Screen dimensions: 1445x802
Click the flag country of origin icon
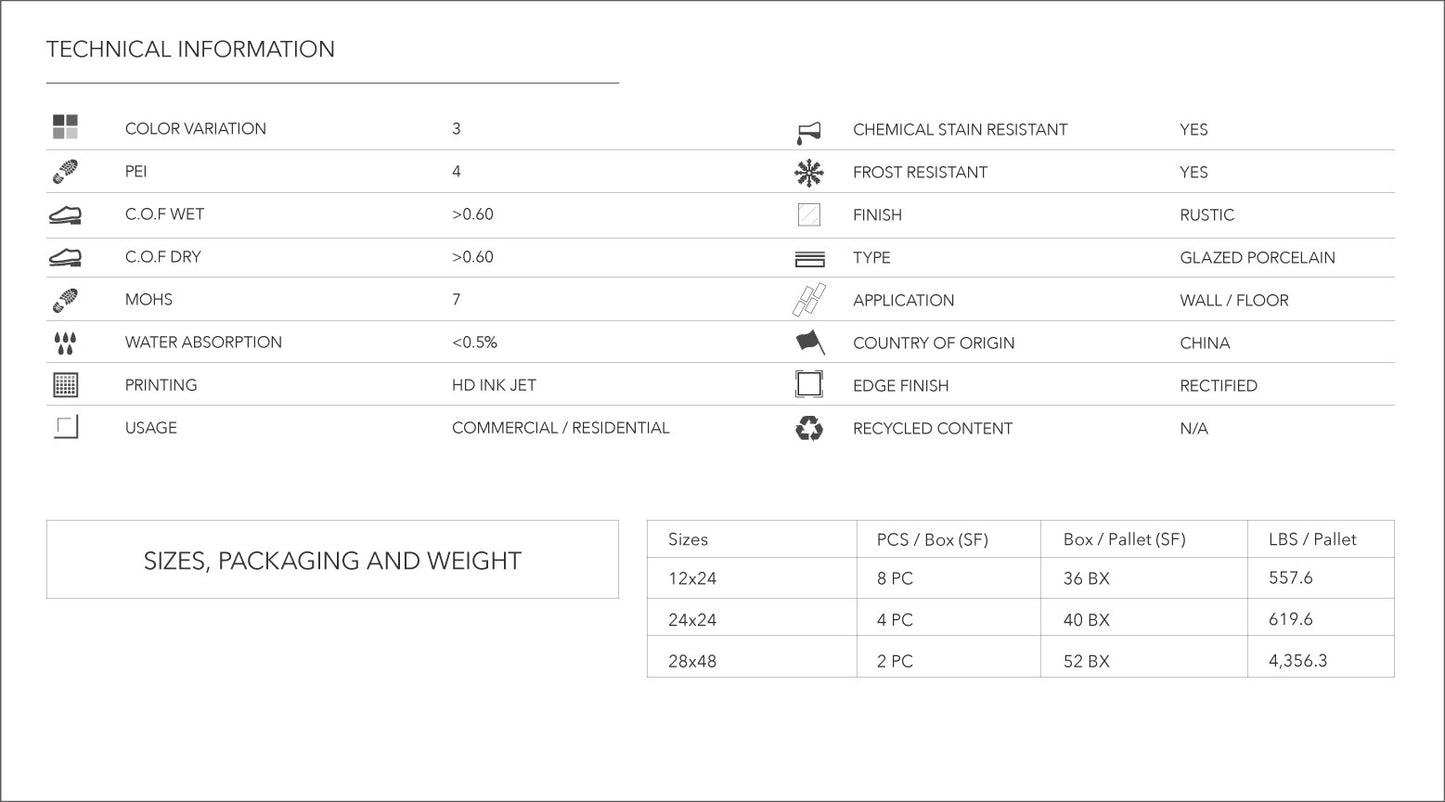809,343
